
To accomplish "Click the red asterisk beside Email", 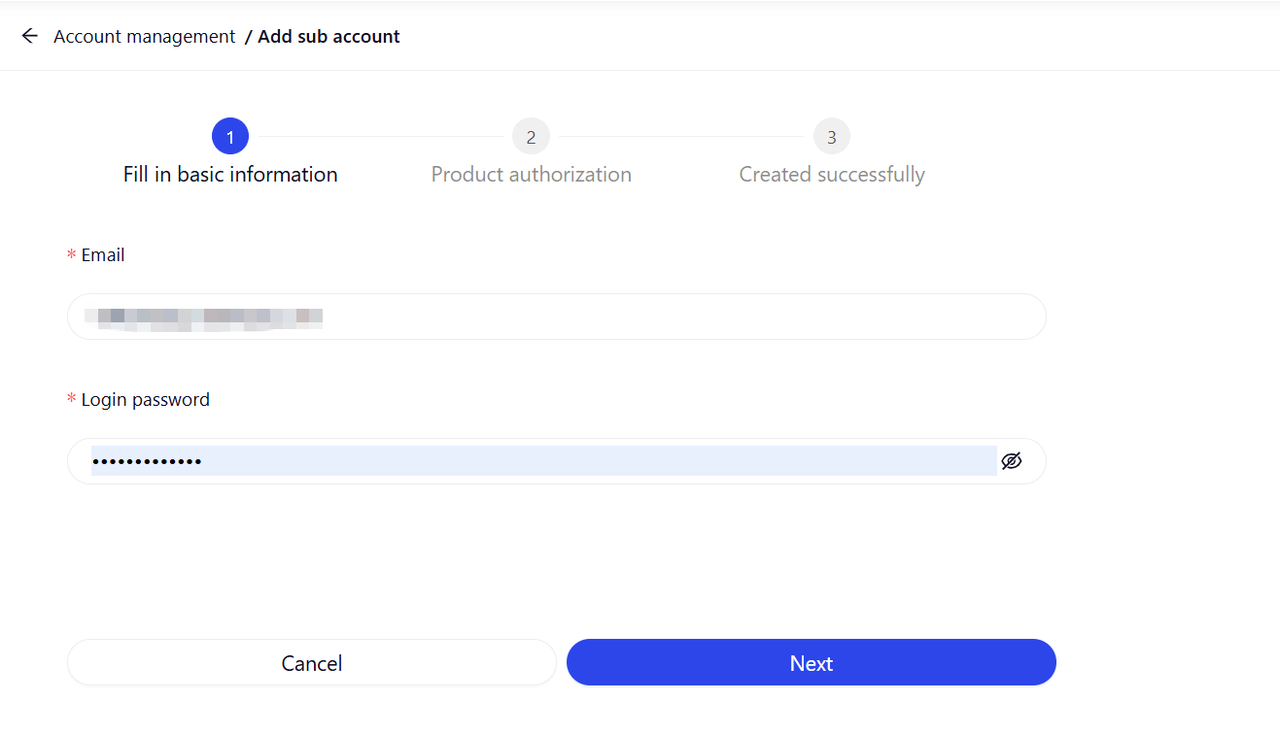I will pos(71,256).
